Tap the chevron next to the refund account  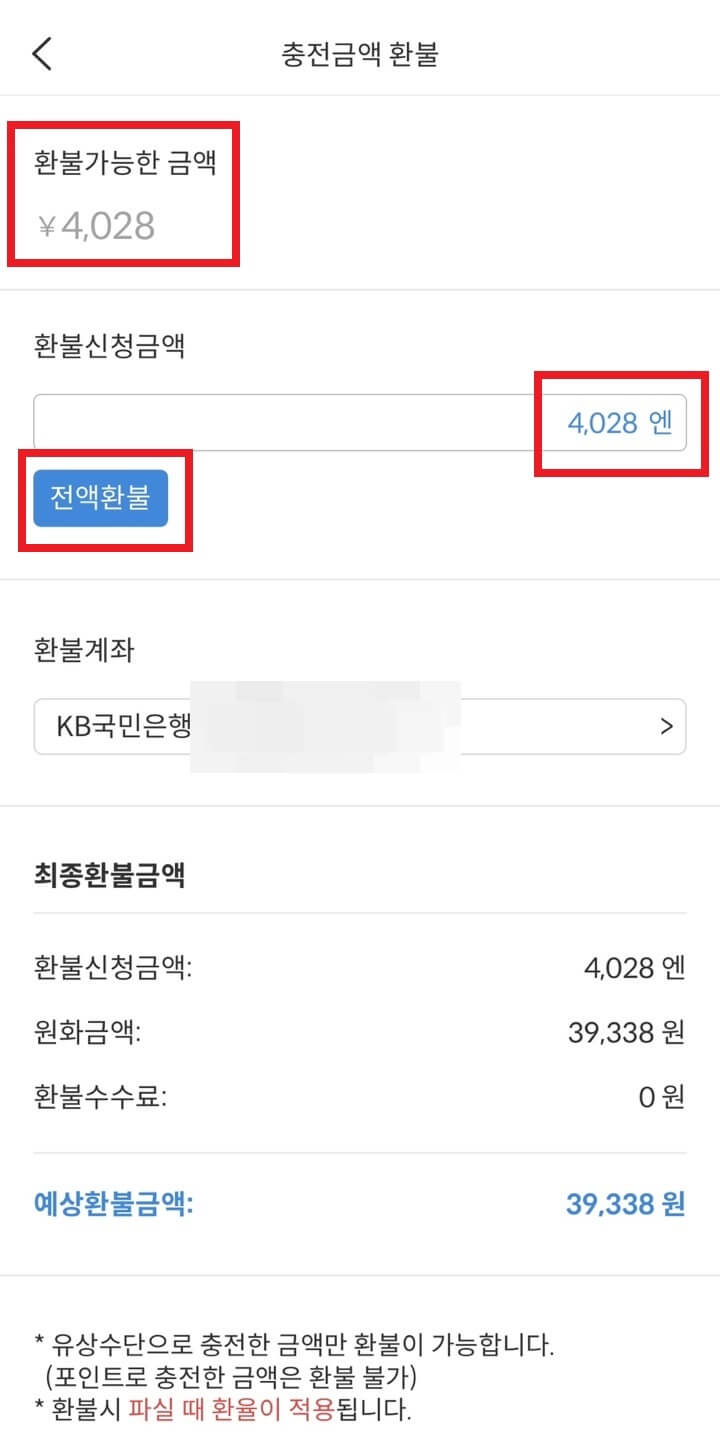668,727
